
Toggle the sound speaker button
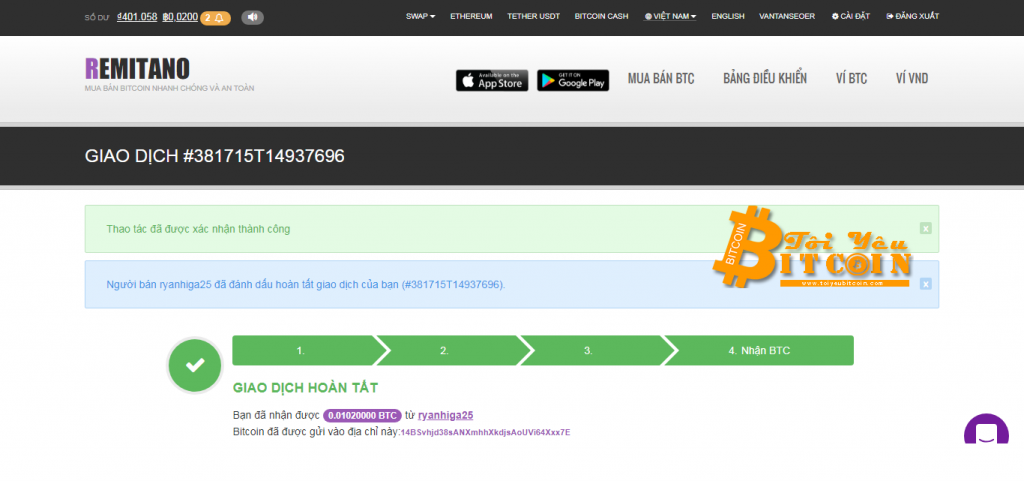[x=253, y=17]
